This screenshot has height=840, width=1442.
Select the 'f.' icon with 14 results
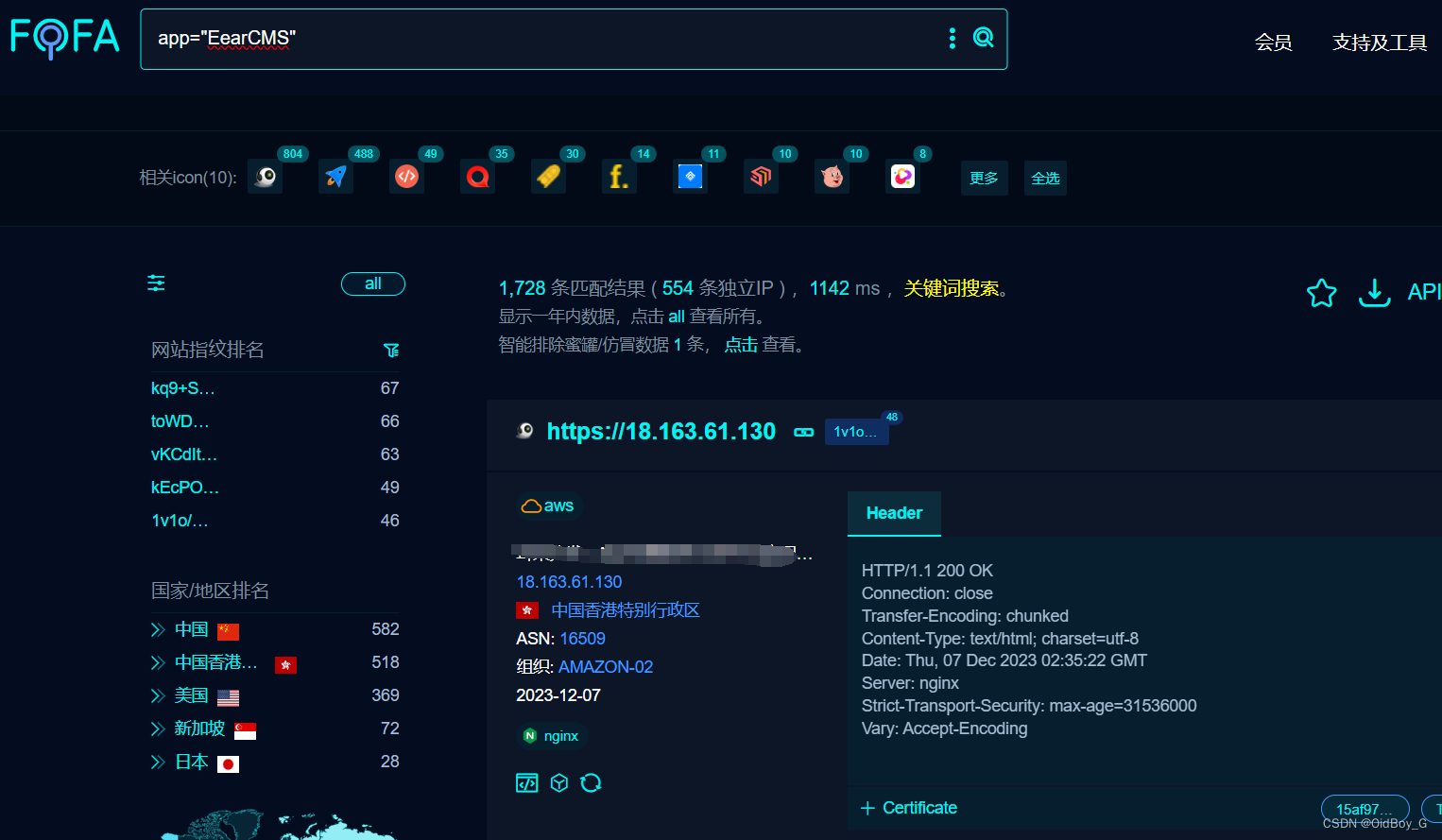[x=620, y=177]
